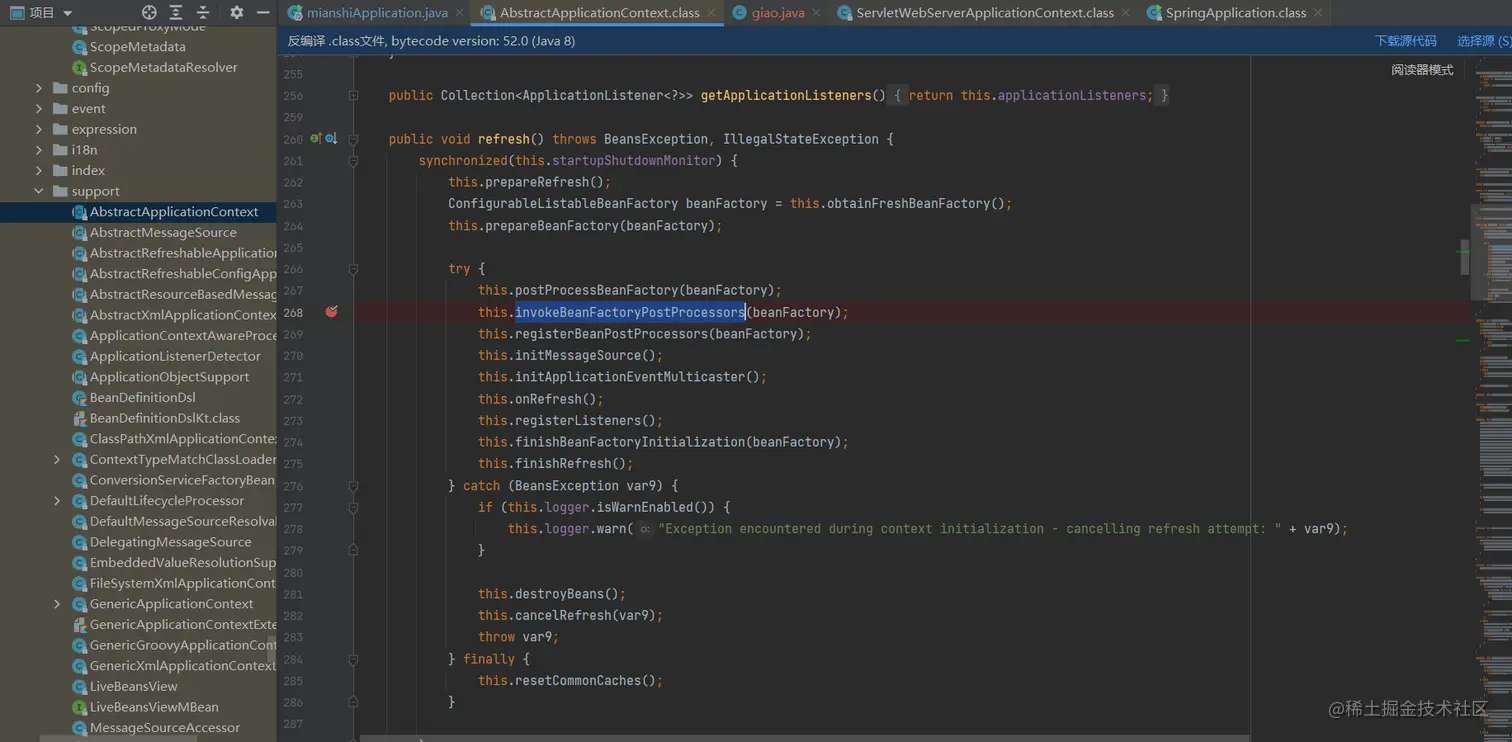Open project panel gear settings
This screenshot has width=1512, height=742.
point(236,12)
